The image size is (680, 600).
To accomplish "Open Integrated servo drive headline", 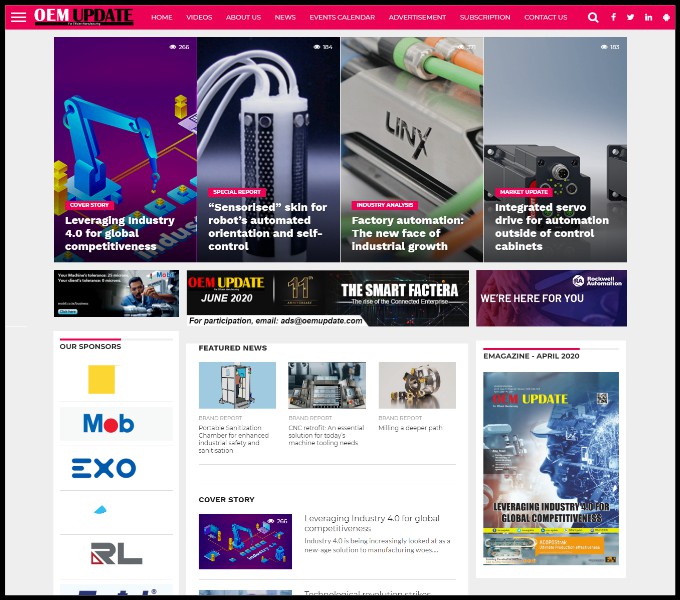I will click(x=552, y=227).
